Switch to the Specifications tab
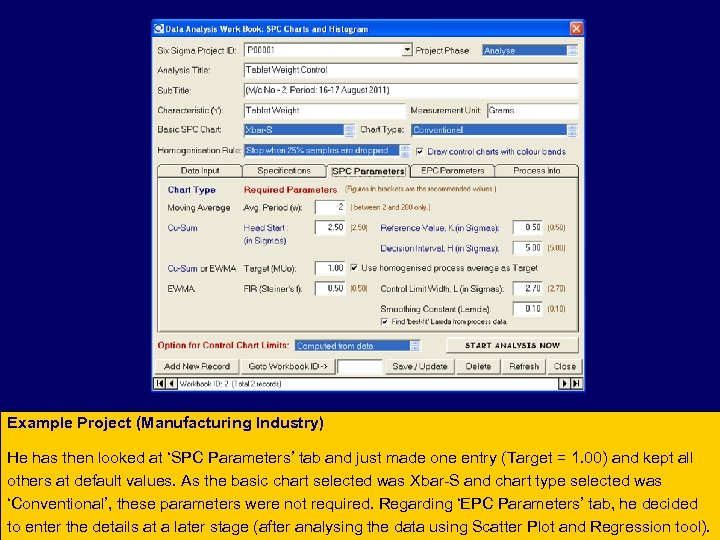 [x=284, y=171]
